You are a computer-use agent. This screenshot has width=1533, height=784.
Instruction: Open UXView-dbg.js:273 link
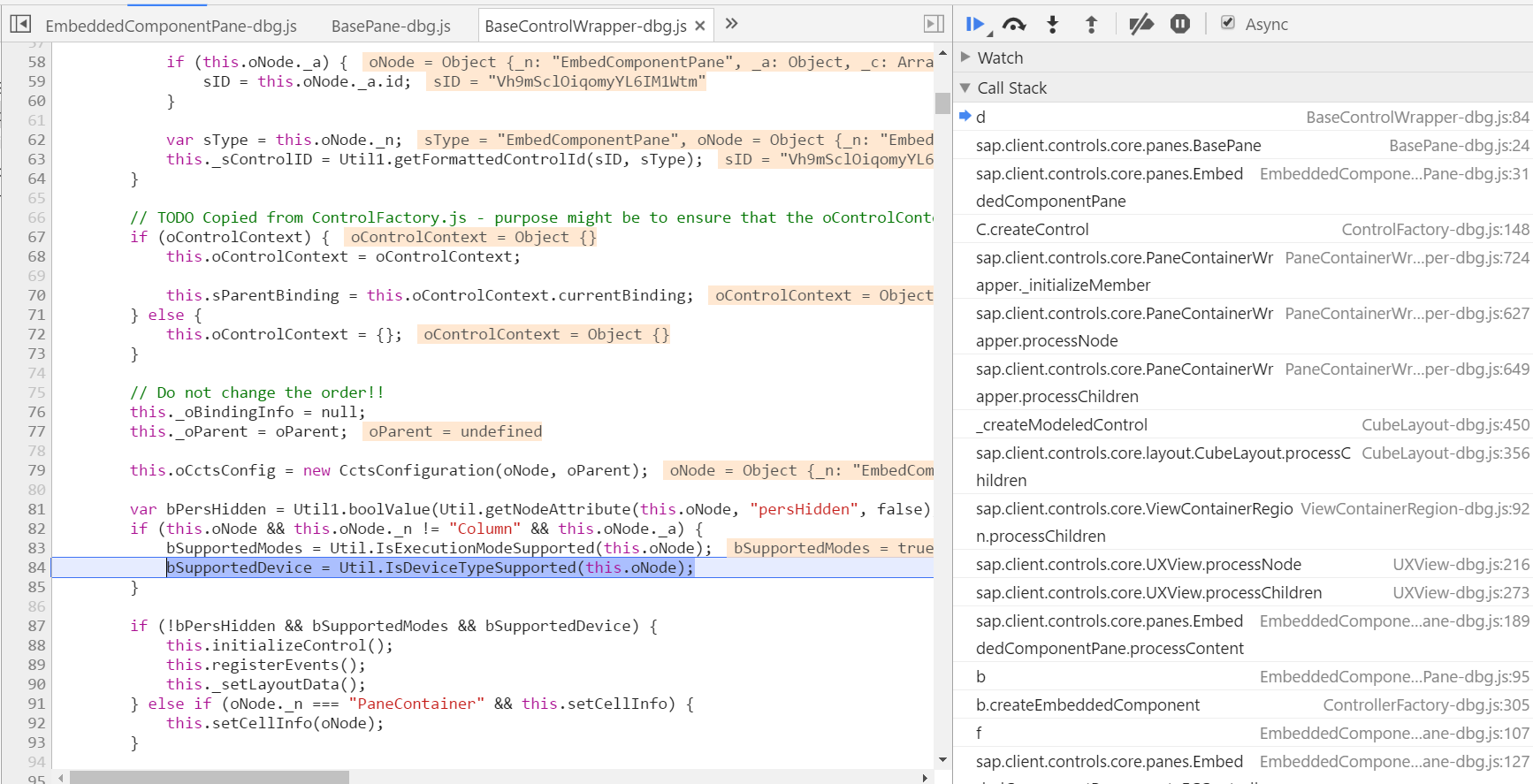tap(1461, 592)
